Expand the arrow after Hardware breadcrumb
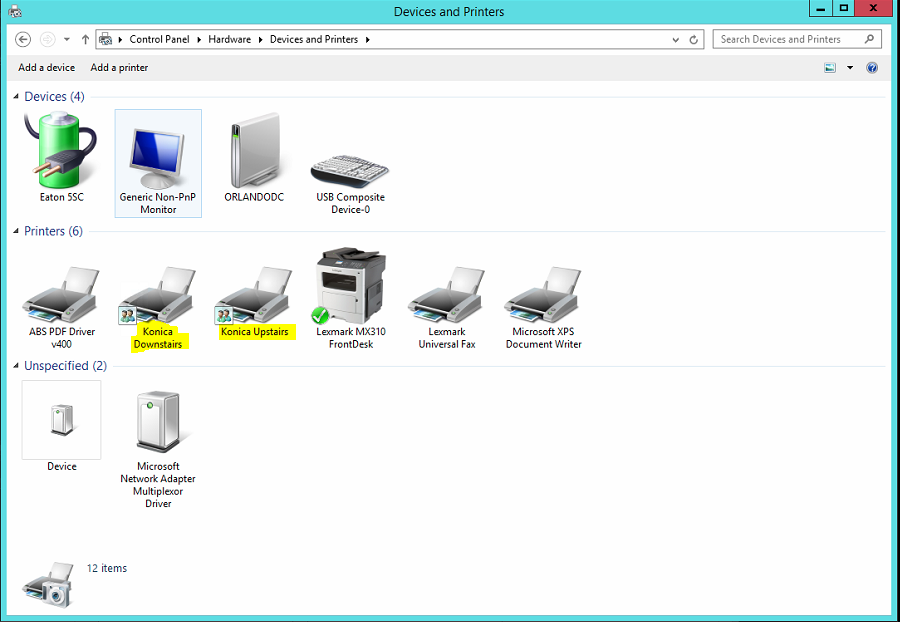The width and height of the screenshot is (900, 622). tap(261, 40)
